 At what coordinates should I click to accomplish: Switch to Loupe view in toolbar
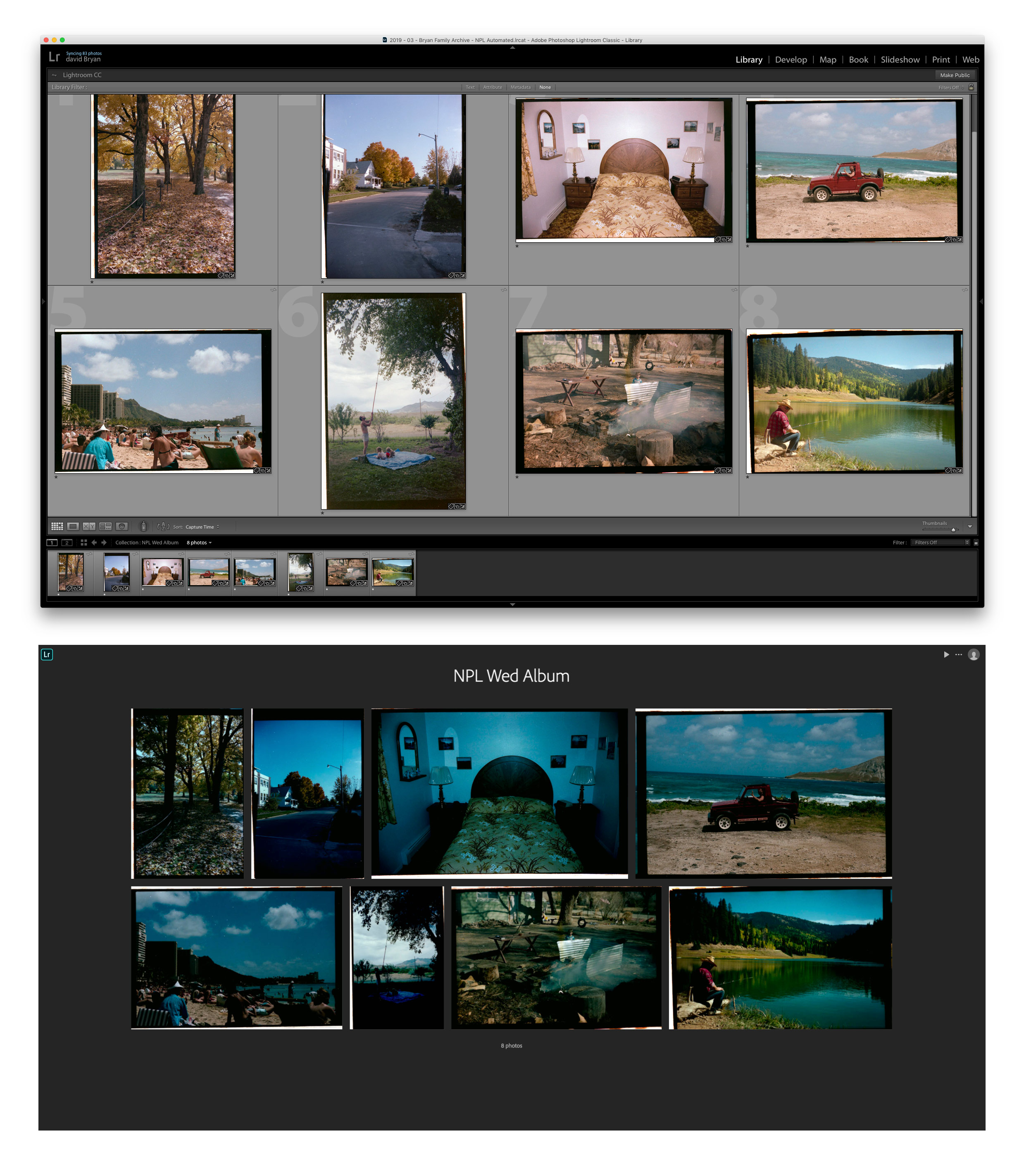pyautogui.click(x=73, y=527)
